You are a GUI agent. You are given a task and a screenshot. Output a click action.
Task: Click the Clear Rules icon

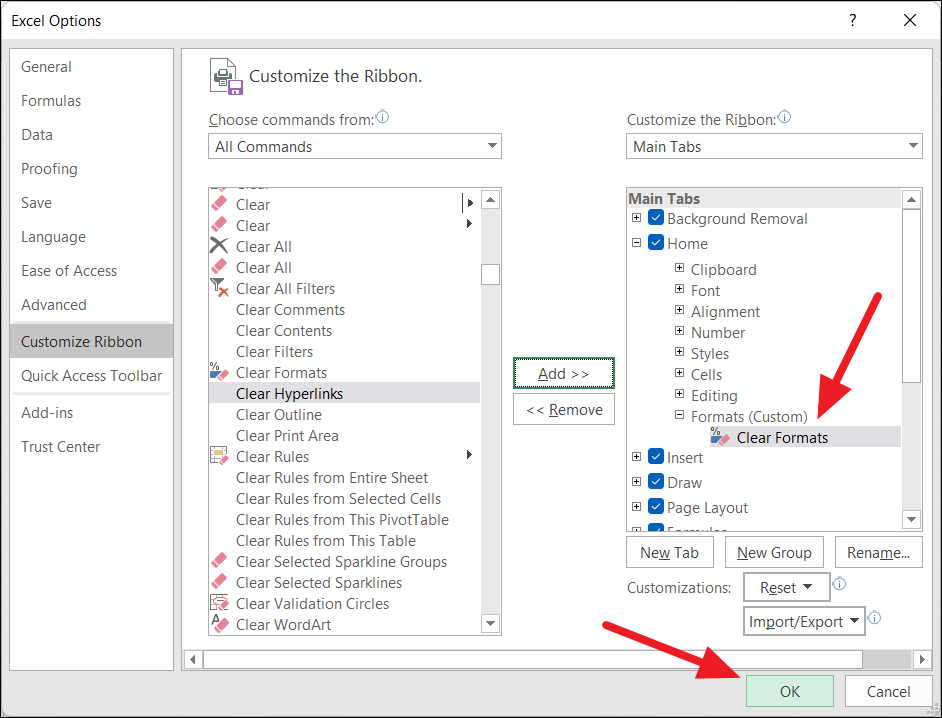tap(219, 456)
